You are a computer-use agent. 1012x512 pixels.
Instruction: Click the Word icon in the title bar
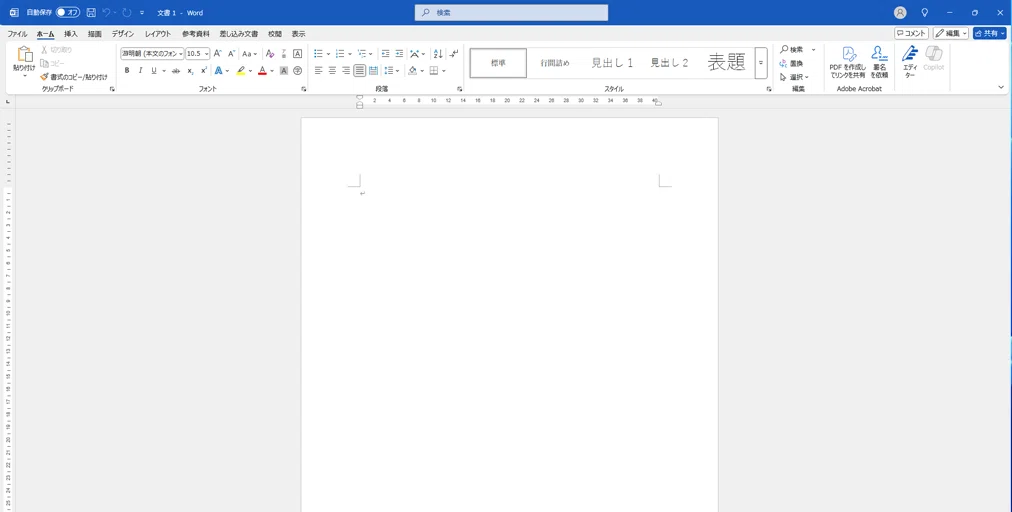coord(14,12)
